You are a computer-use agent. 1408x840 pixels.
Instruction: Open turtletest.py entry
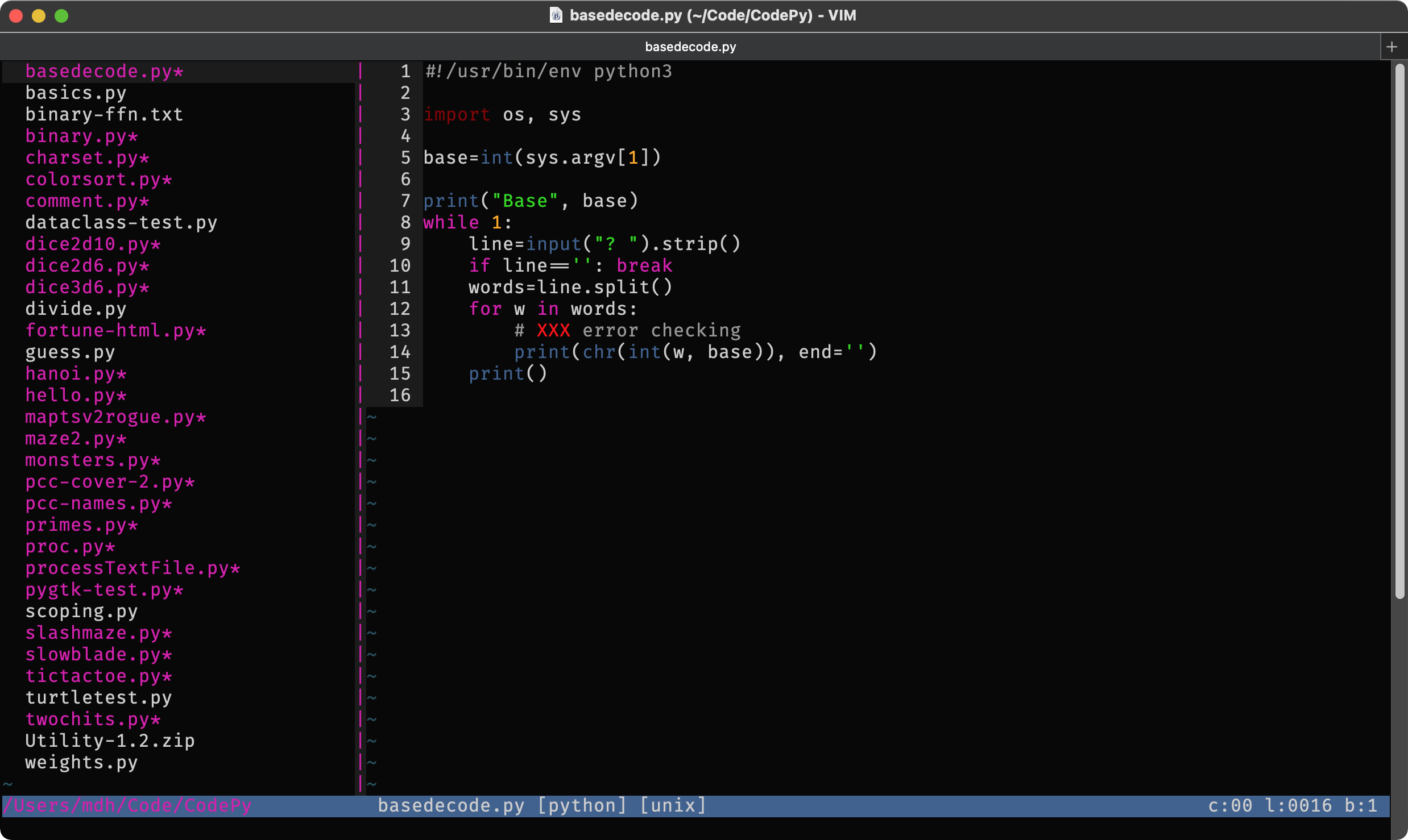tap(98, 697)
